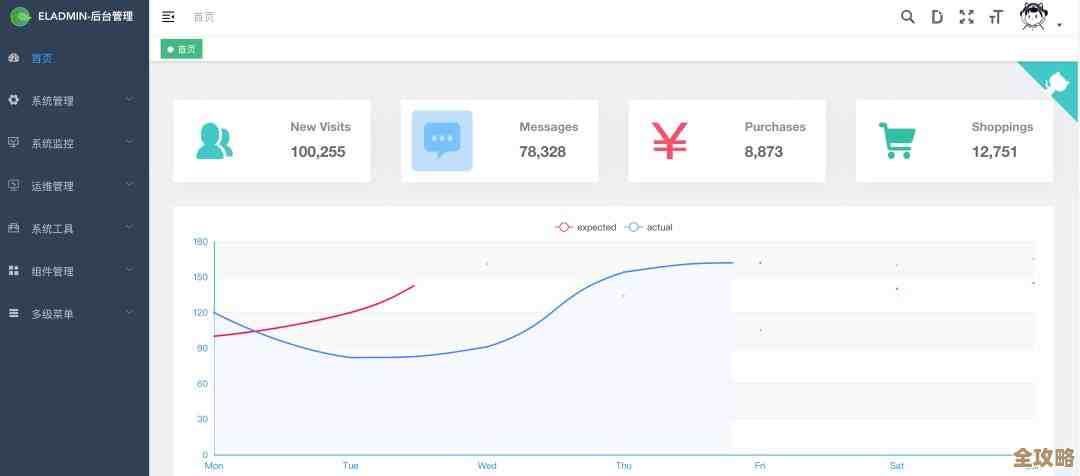
Task: Toggle the sidebar collapse hamburger icon
Action: tap(168, 17)
